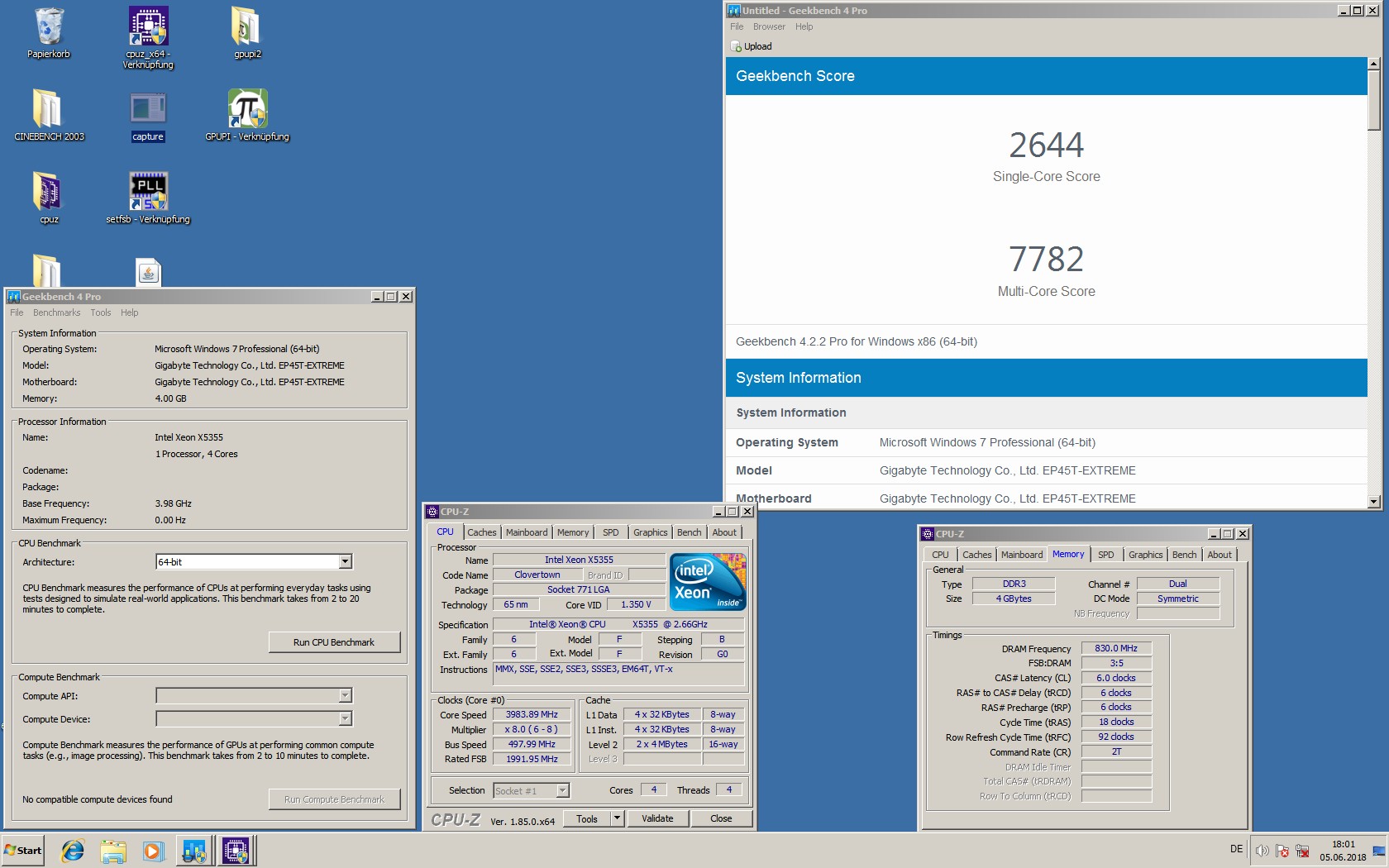1389x868 pixels.
Task: Click the CPU-Z Memory window title icon
Action: click(x=928, y=534)
